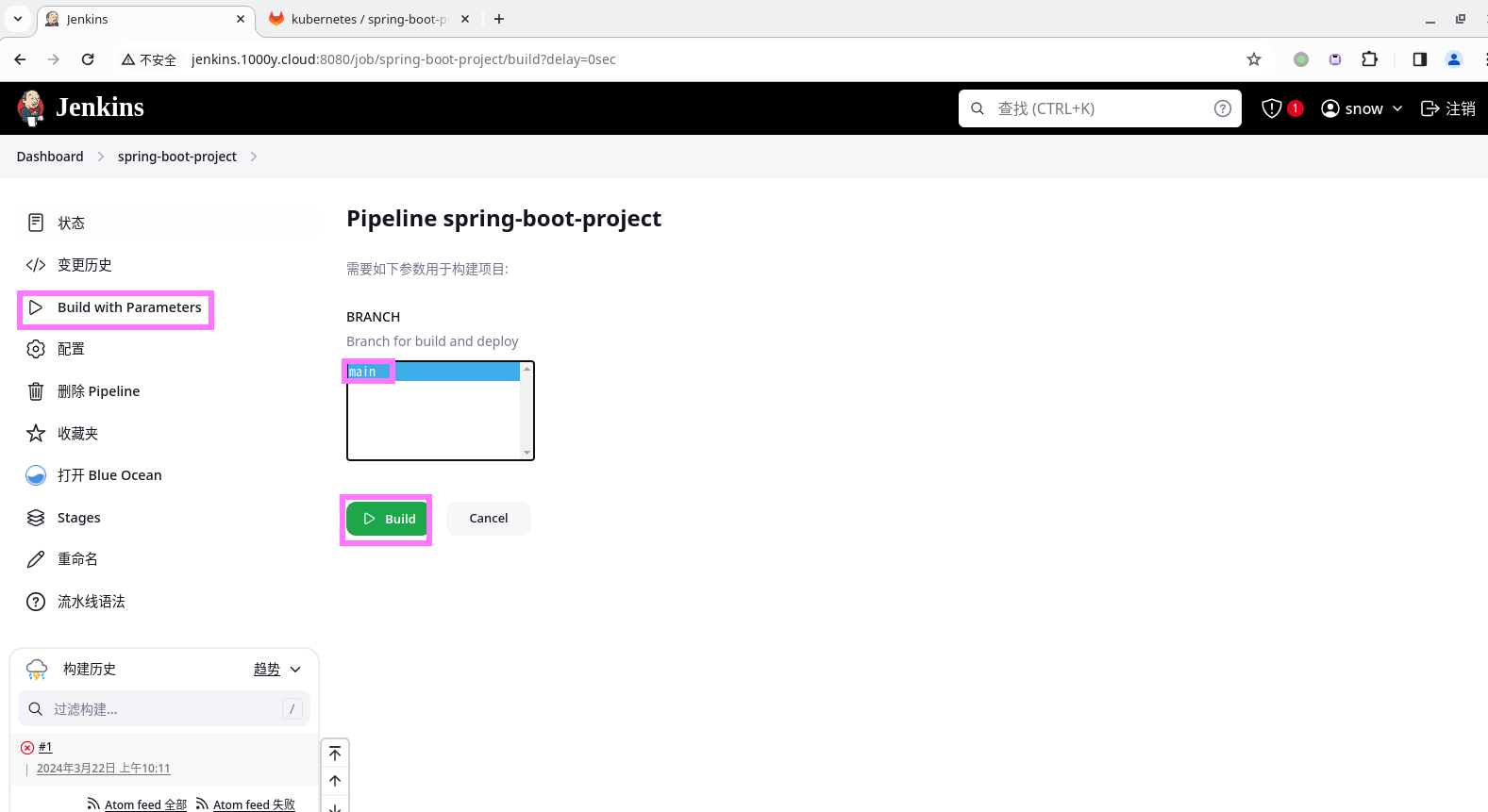The width and height of the screenshot is (1488, 812).
Task: Click the address bar URL
Action: point(404,59)
